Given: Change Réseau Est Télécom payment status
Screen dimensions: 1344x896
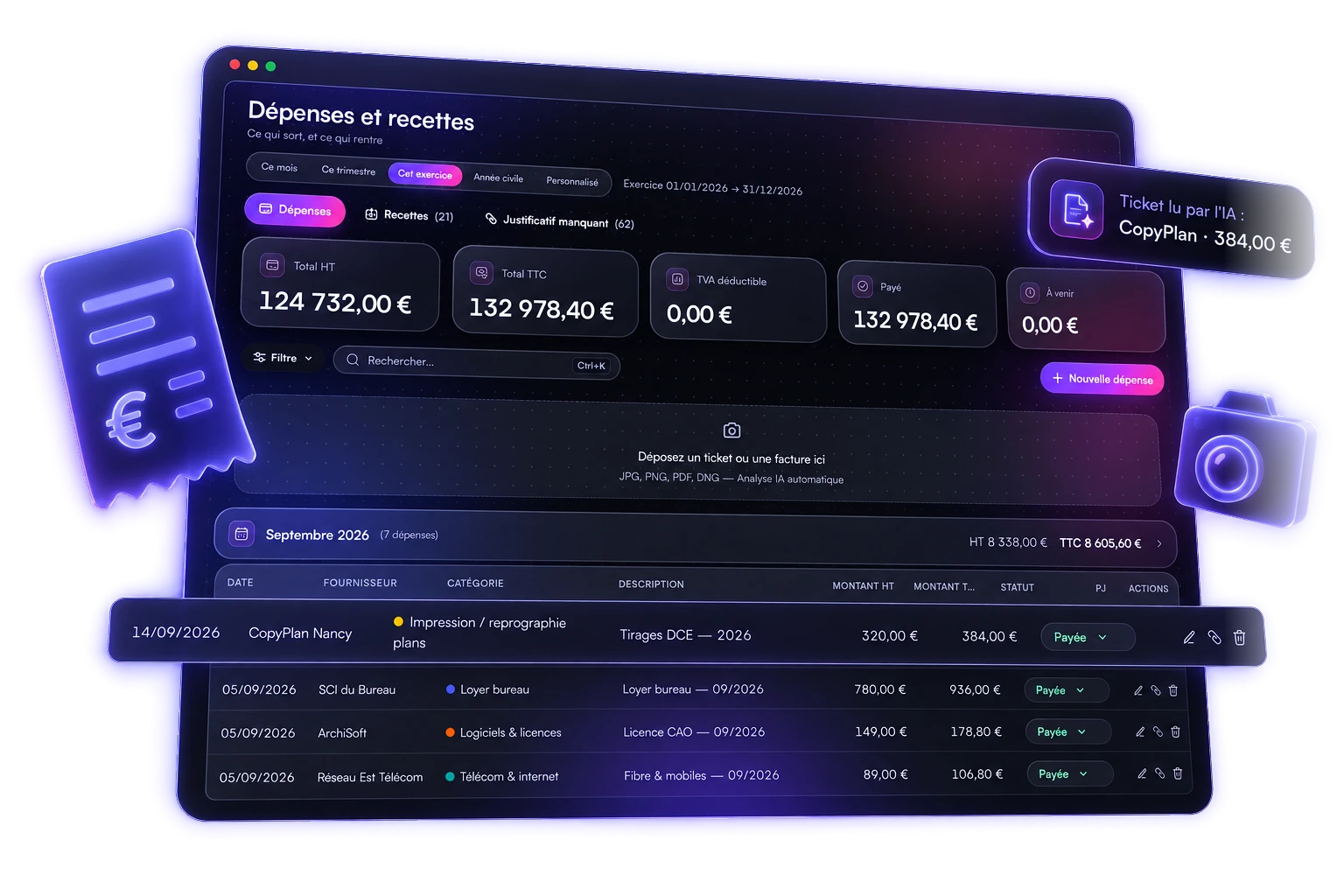Looking at the screenshot, I should click(x=1070, y=773).
